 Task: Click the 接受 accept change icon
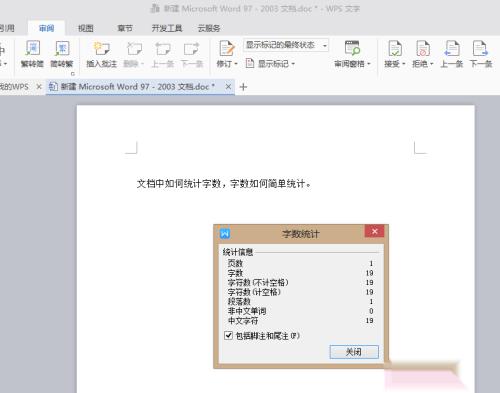coord(395,49)
